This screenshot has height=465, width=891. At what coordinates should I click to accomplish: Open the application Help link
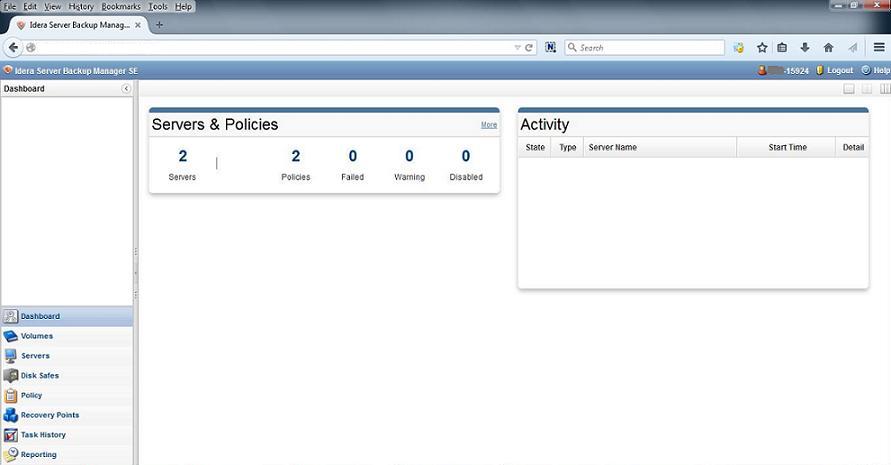(881, 70)
